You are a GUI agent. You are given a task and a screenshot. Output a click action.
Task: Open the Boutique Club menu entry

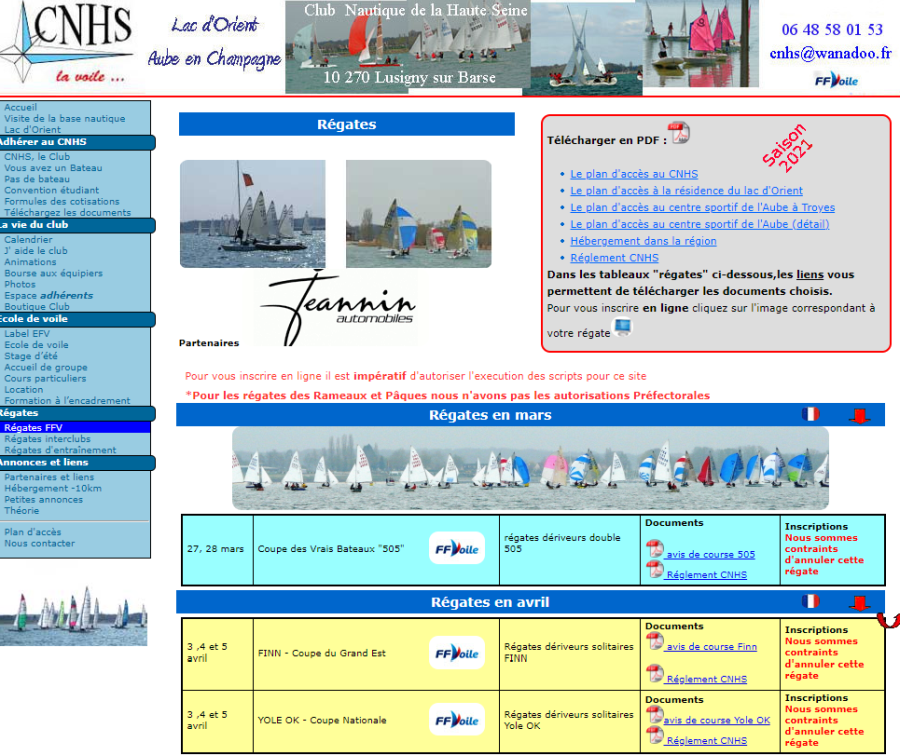37,307
